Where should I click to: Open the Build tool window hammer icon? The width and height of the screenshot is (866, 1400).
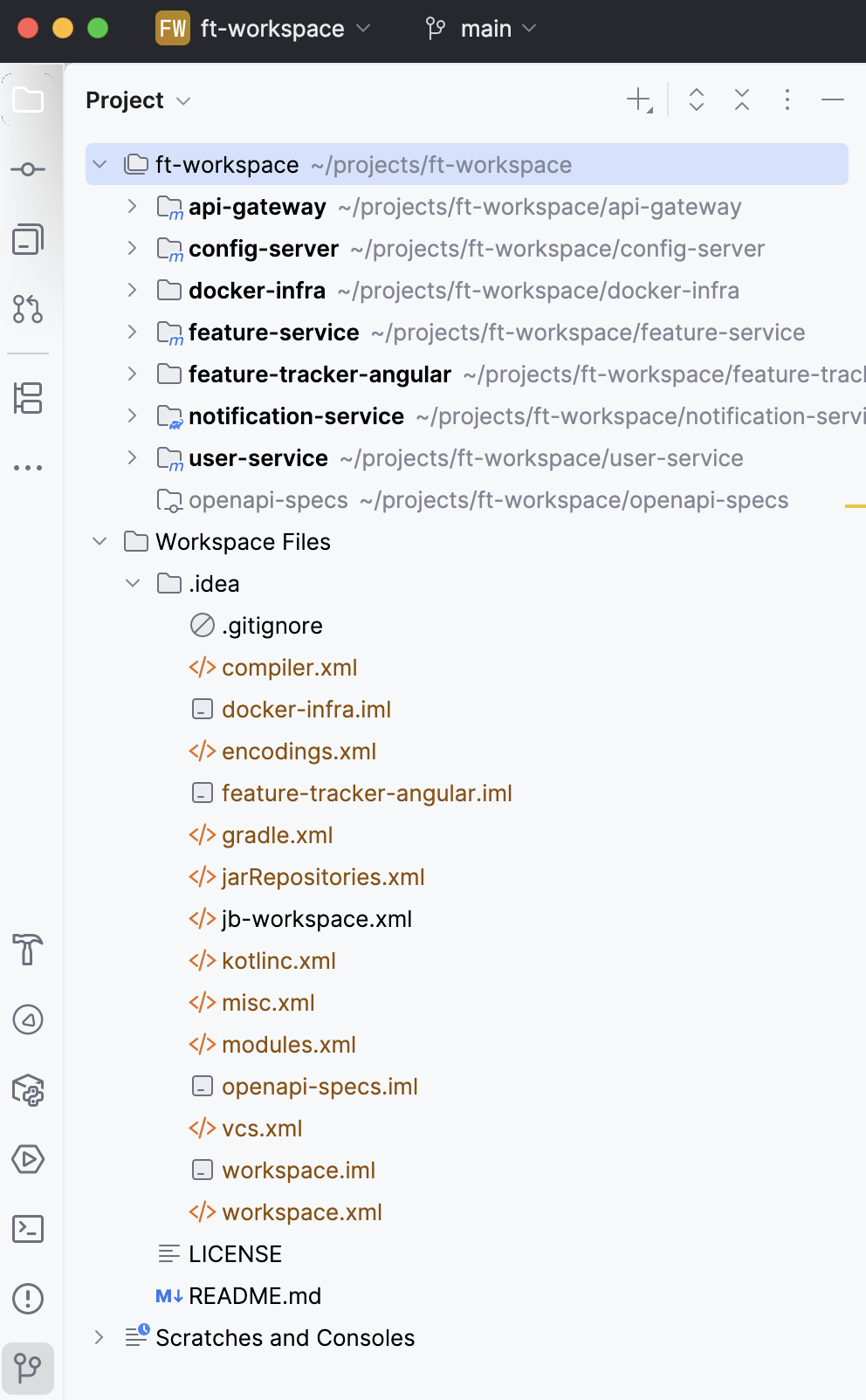point(28,951)
